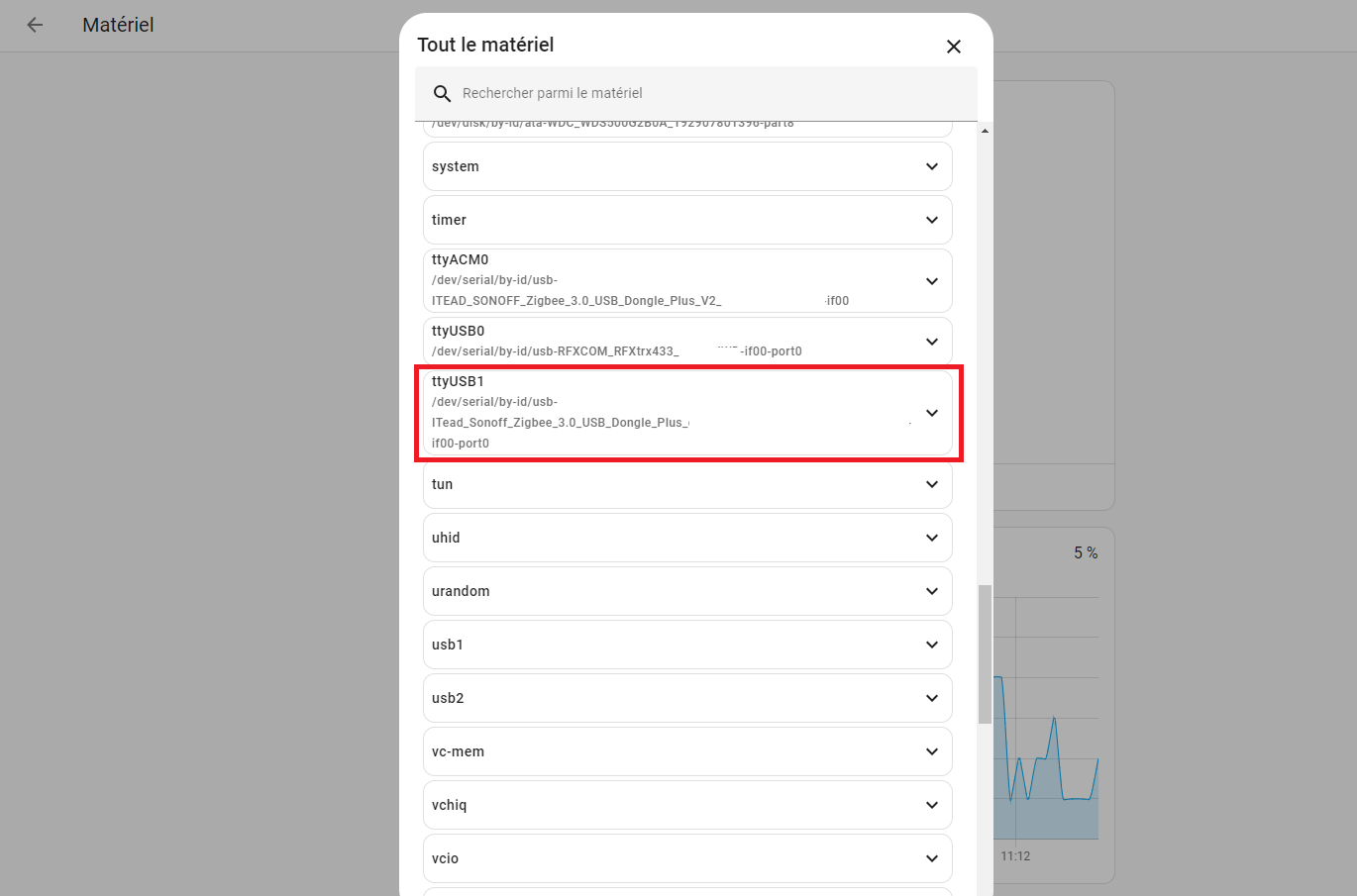This screenshot has width=1357, height=896.
Task: Go back using the arrow beside Matériel
Action: [x=35, y=25]
